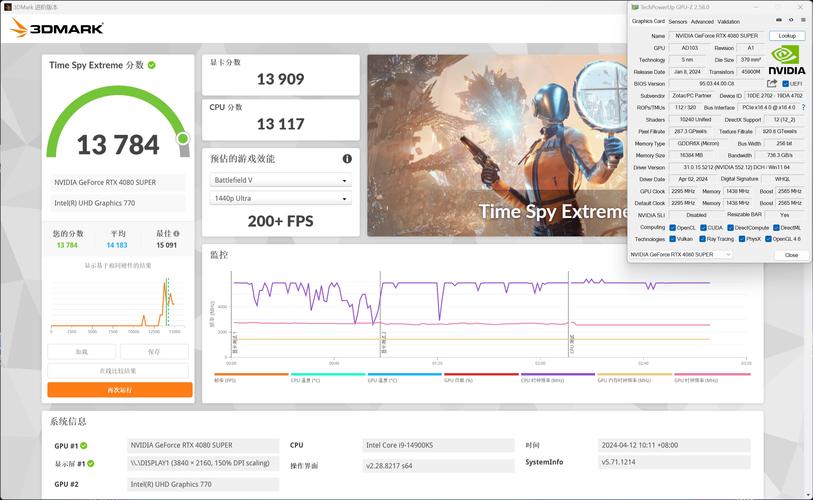Toggle the OpenCL checkbox

tap(673, 227)
